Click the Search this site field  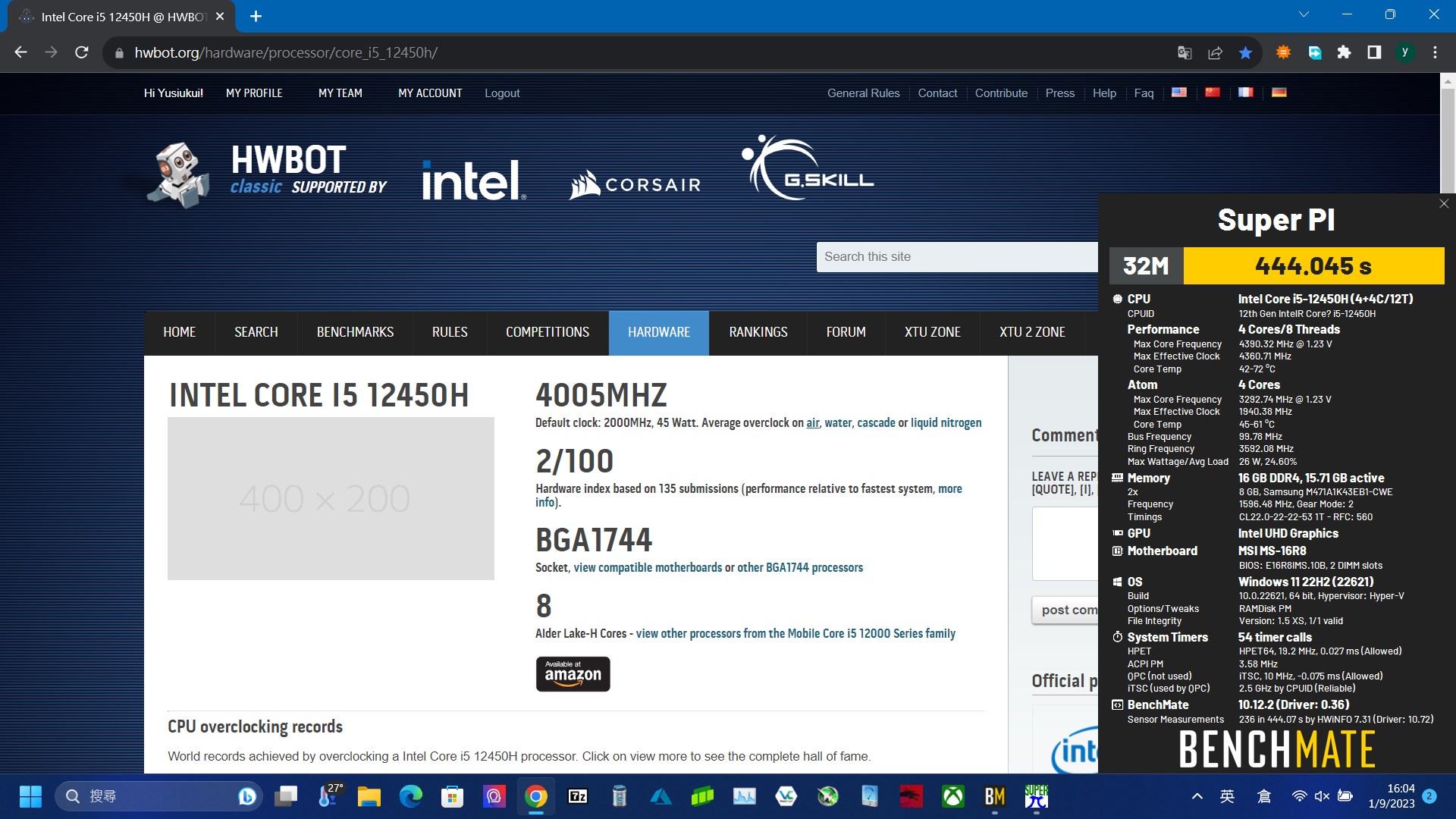(x=957, y=257)
